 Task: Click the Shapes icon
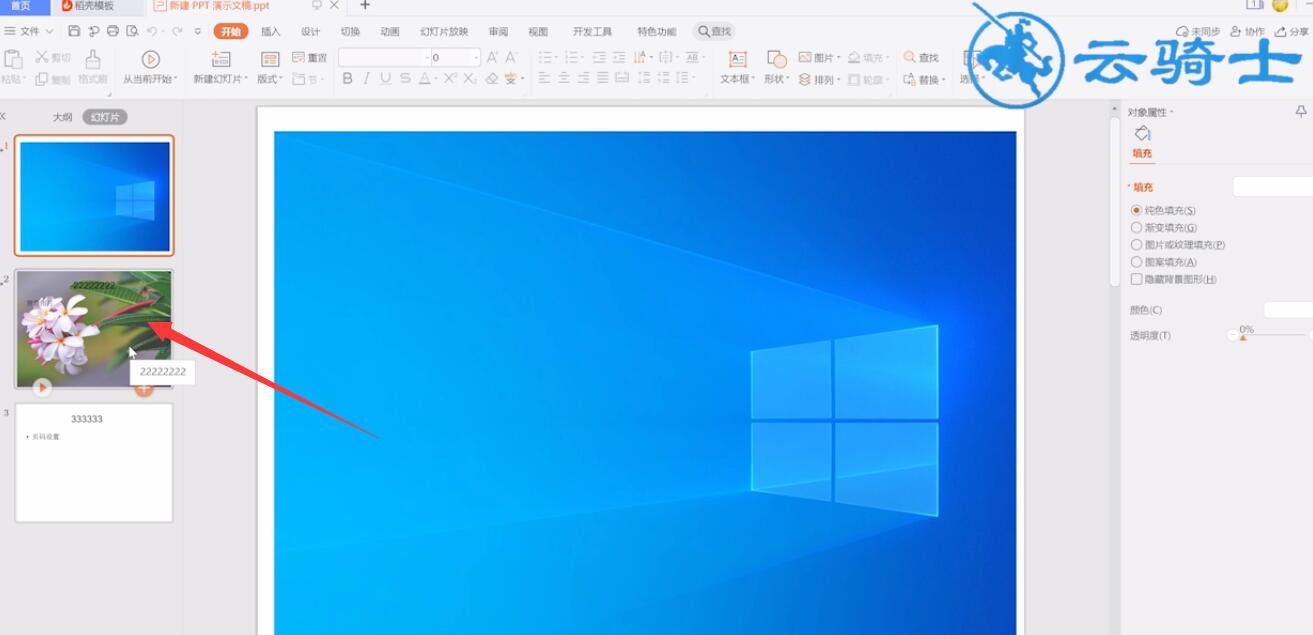[777, 59]
